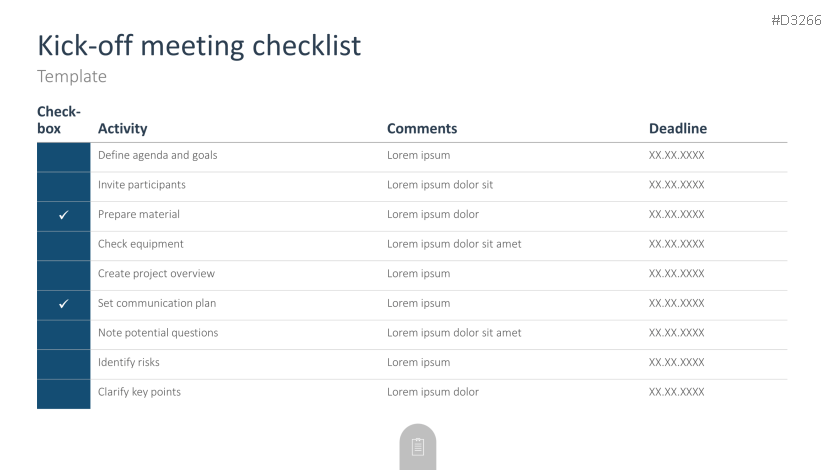This screenshot has width=836, height=470.
Task: Mark the Check equipment checkbox
Action: (63, 245)
